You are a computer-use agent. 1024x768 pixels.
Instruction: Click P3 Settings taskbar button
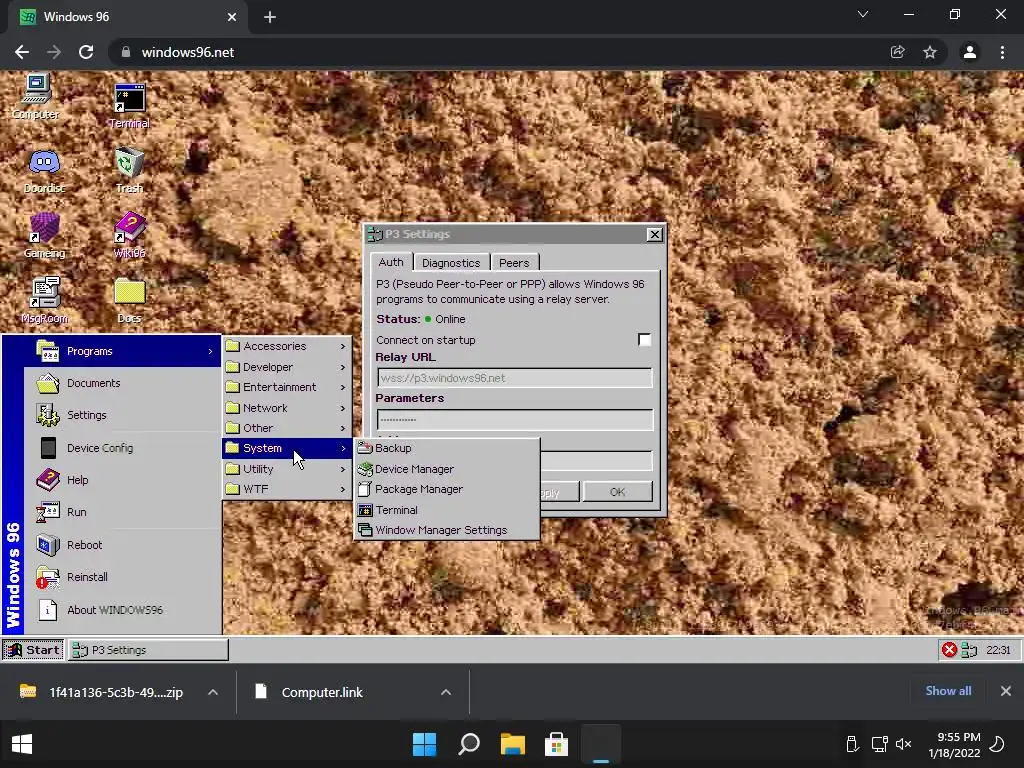tap(148, 650)
